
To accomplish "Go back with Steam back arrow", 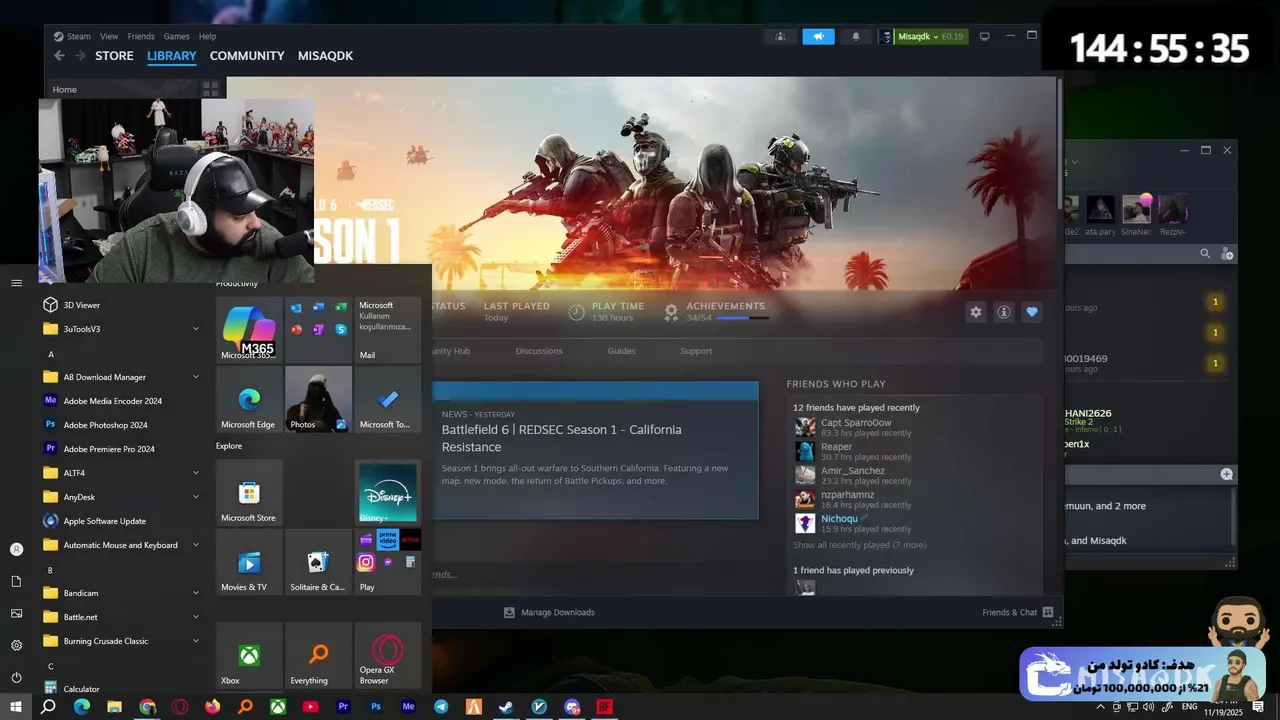I will [x=59, y=56].
